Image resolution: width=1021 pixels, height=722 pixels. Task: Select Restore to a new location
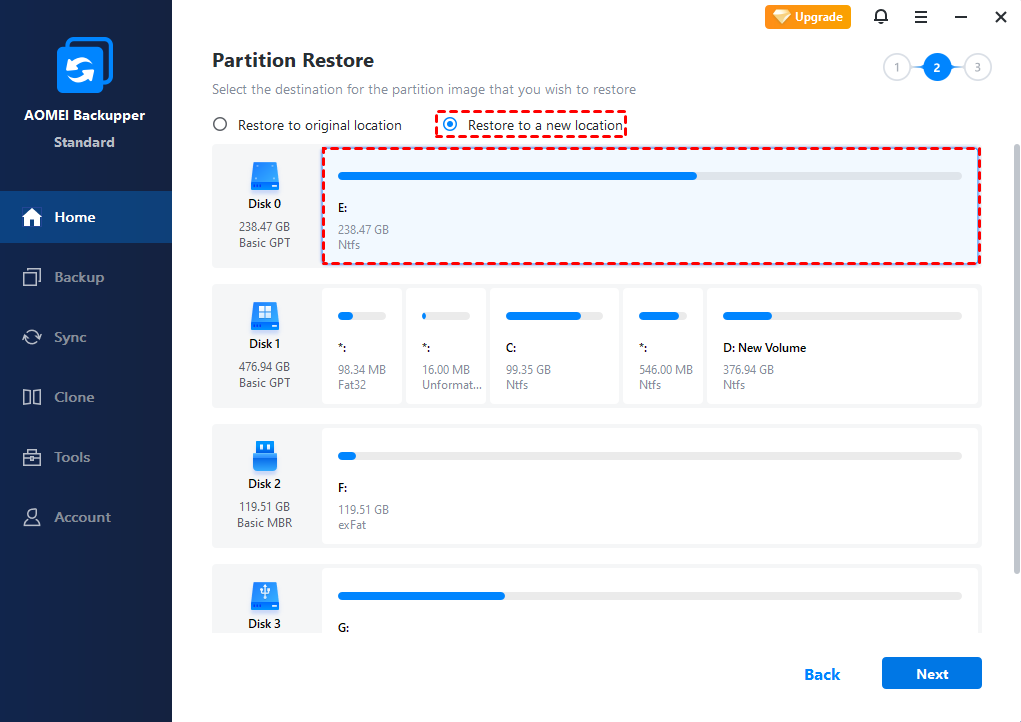[x=533, y=125]
